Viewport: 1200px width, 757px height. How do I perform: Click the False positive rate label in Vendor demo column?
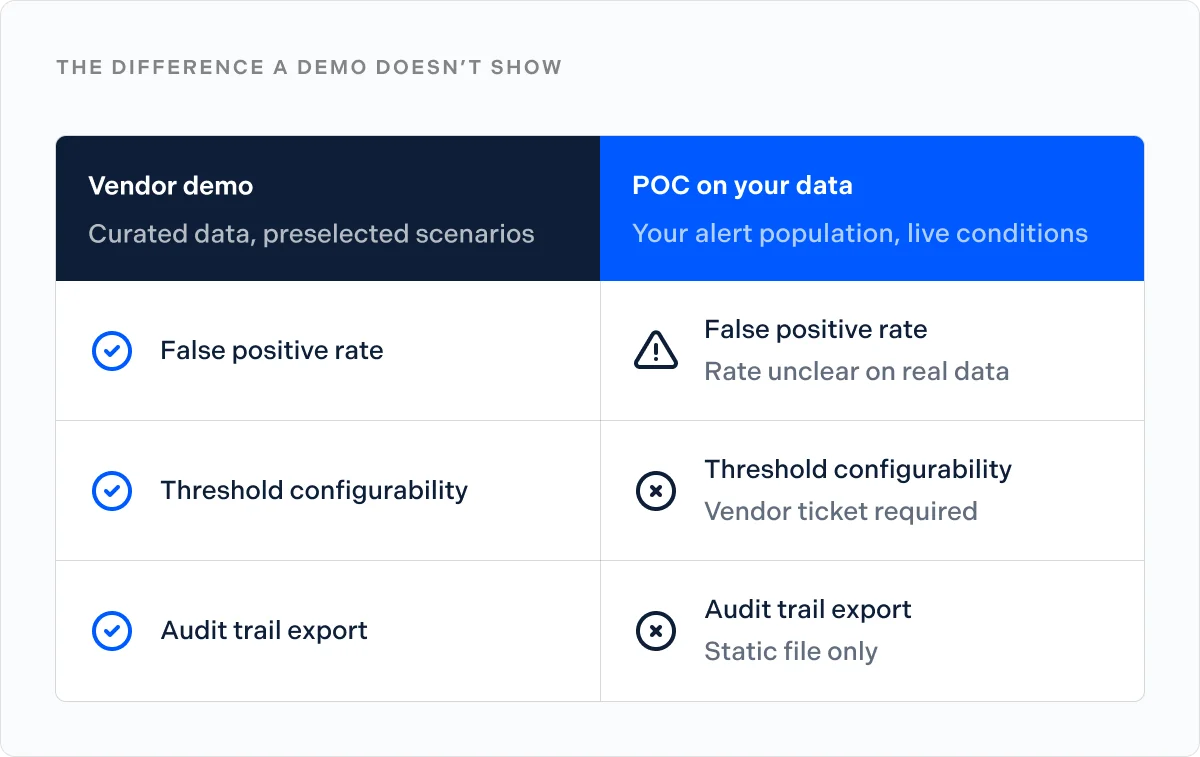tap(272, 351)
